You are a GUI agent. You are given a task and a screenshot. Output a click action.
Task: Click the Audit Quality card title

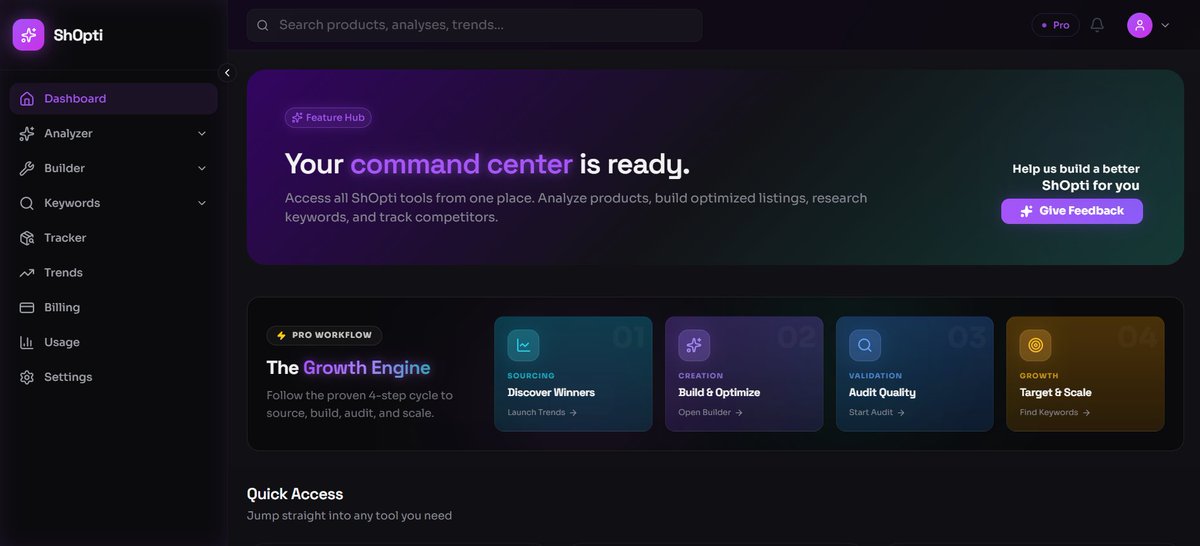coord(882,393)
